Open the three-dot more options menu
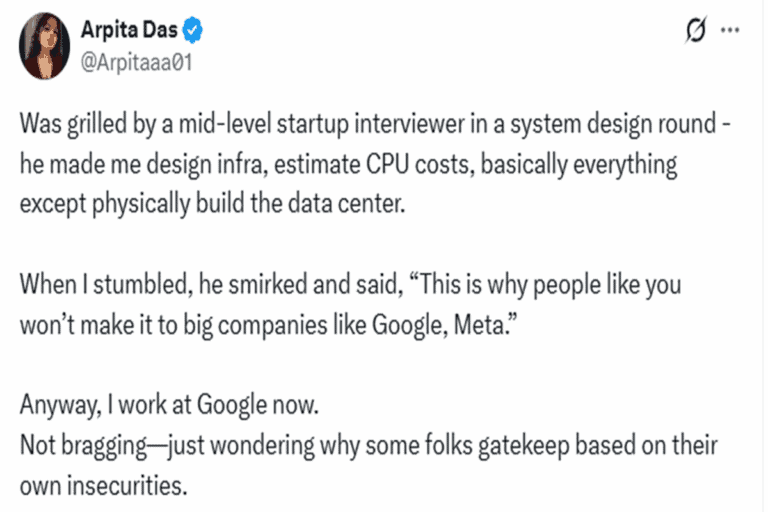768x512 pixels. pyautogui.click(x=730, y=30)
